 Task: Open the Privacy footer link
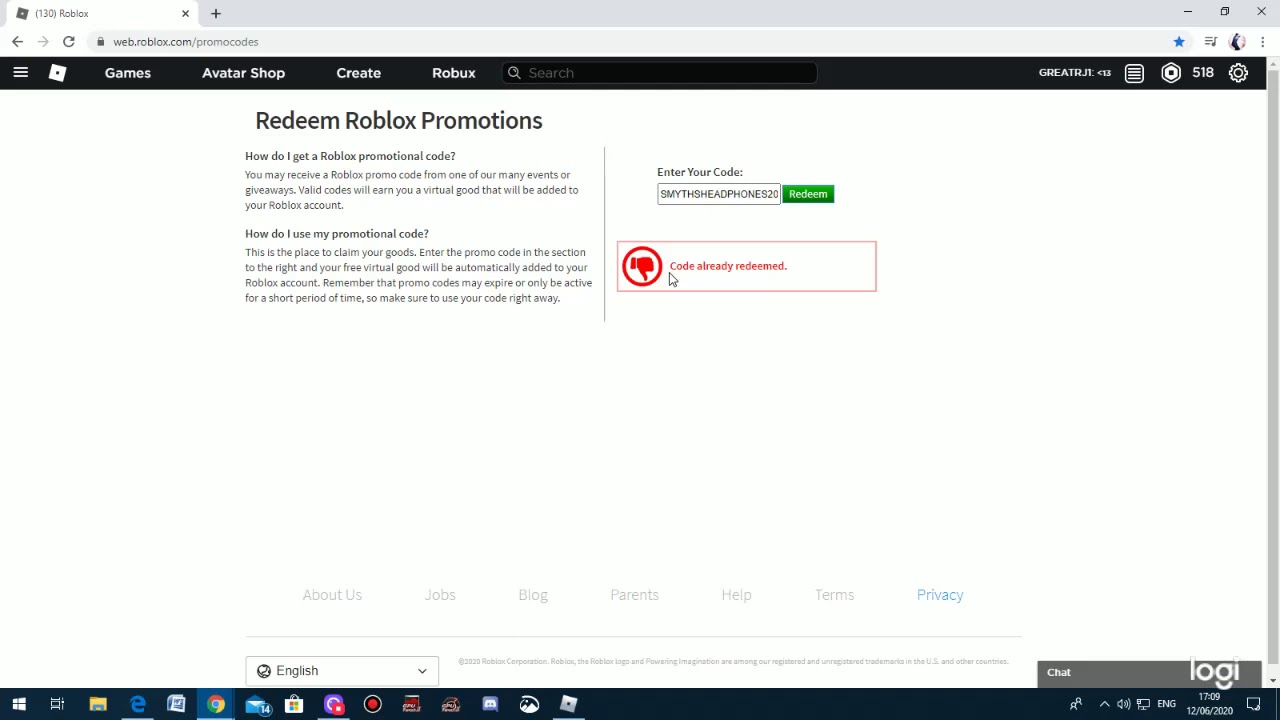940,595
